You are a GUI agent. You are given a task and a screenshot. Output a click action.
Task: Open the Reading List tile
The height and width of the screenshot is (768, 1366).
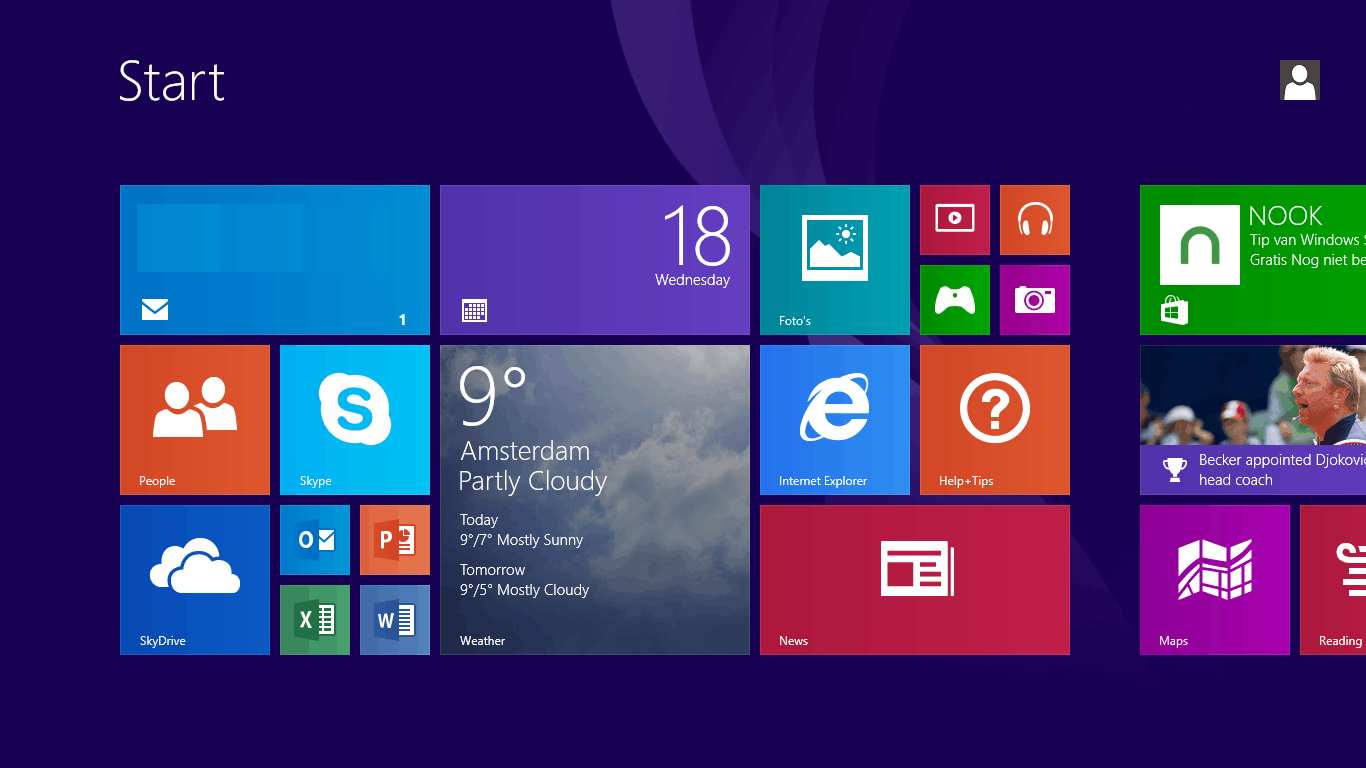coord(1333,580)
